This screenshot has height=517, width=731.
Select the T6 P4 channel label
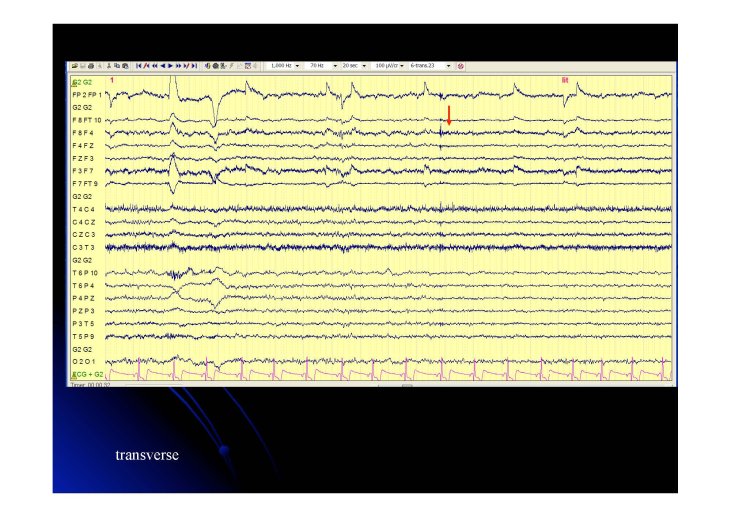tap(83, 285)
